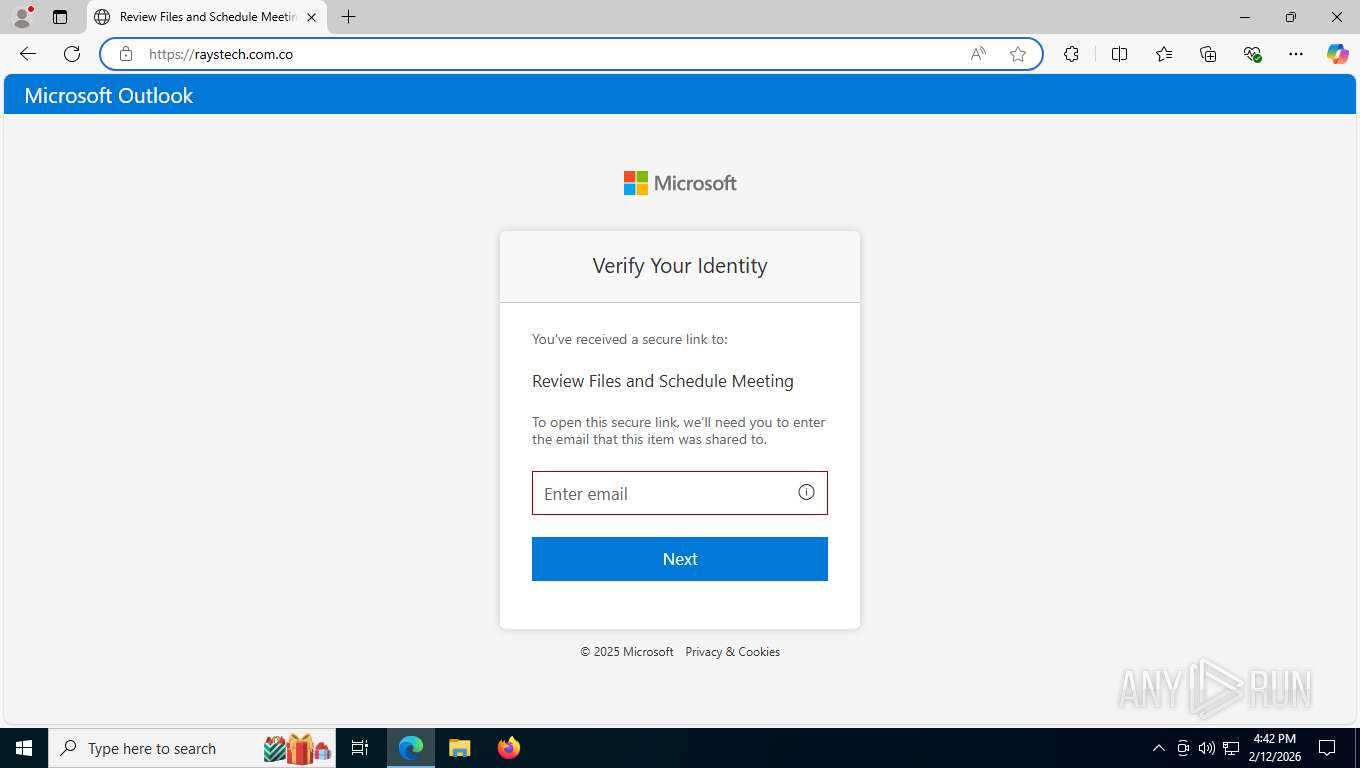Image resolution: width=1360 pixels, height=768 pixels.
Task: Minimize the Edge browser window
Action: tap(1245, 17)
